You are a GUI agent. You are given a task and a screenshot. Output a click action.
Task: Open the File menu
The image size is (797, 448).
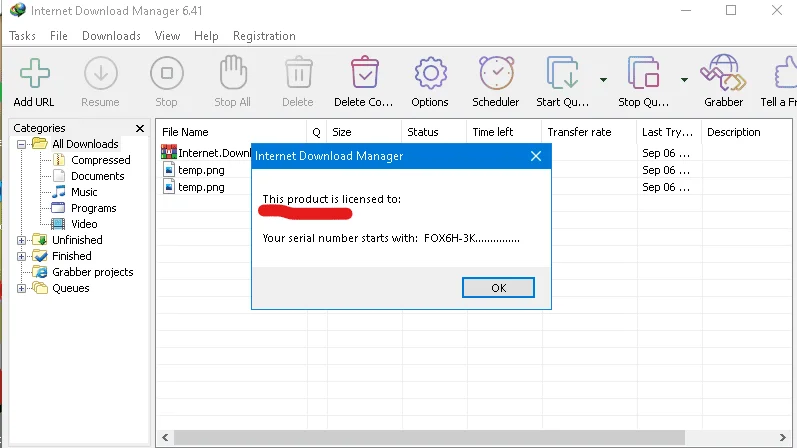(58, 36)
